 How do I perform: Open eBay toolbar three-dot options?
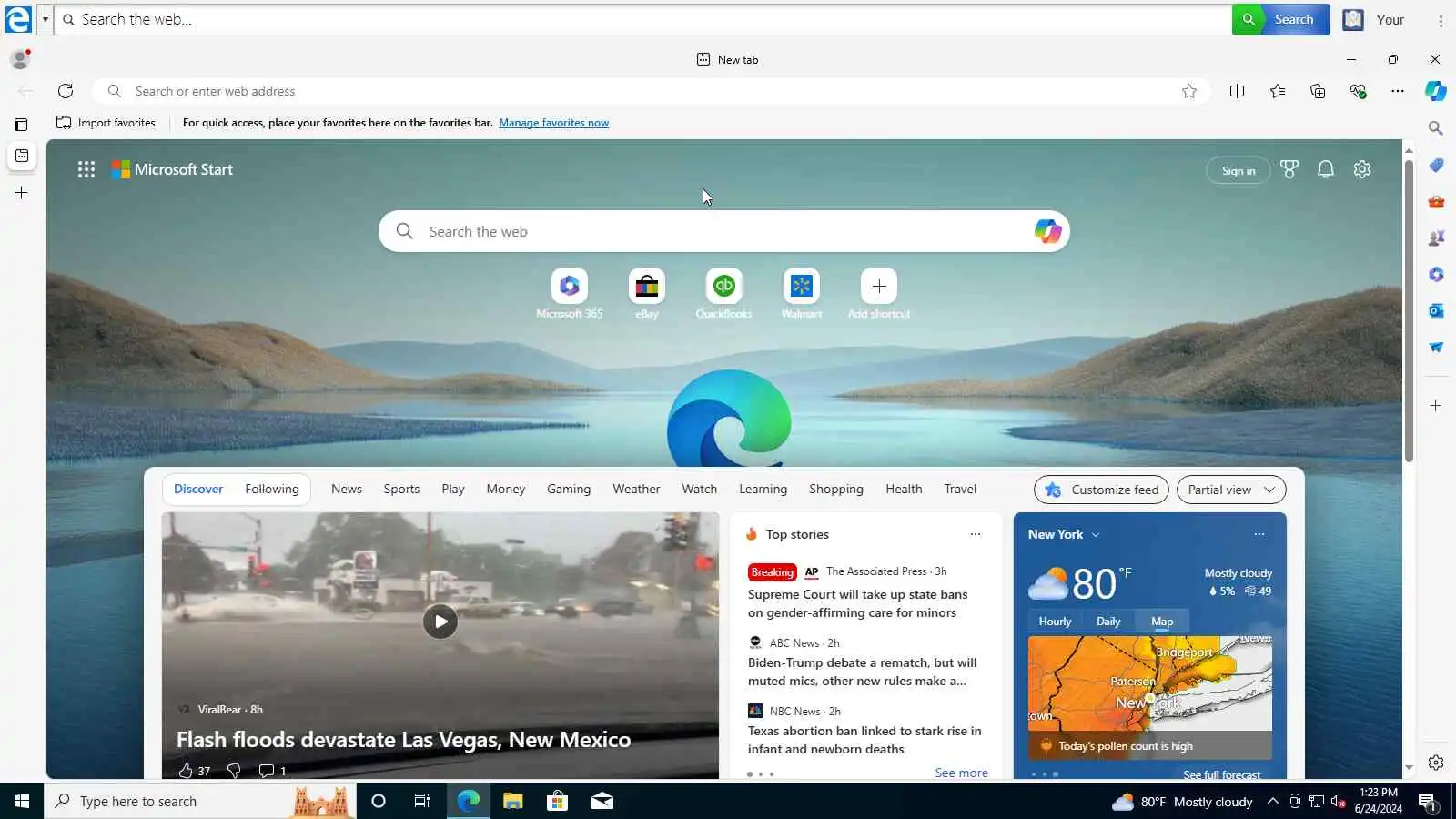click(x=1441, y=20)
